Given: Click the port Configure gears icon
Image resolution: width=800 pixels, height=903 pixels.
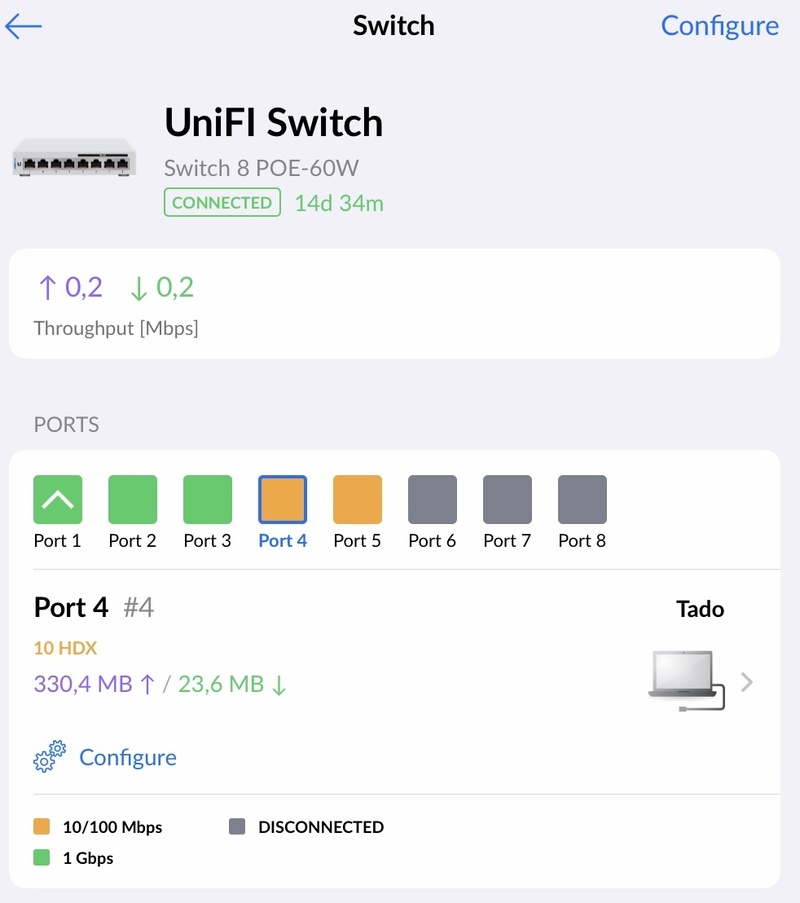Looking at the screenshot, I should 50,756.
